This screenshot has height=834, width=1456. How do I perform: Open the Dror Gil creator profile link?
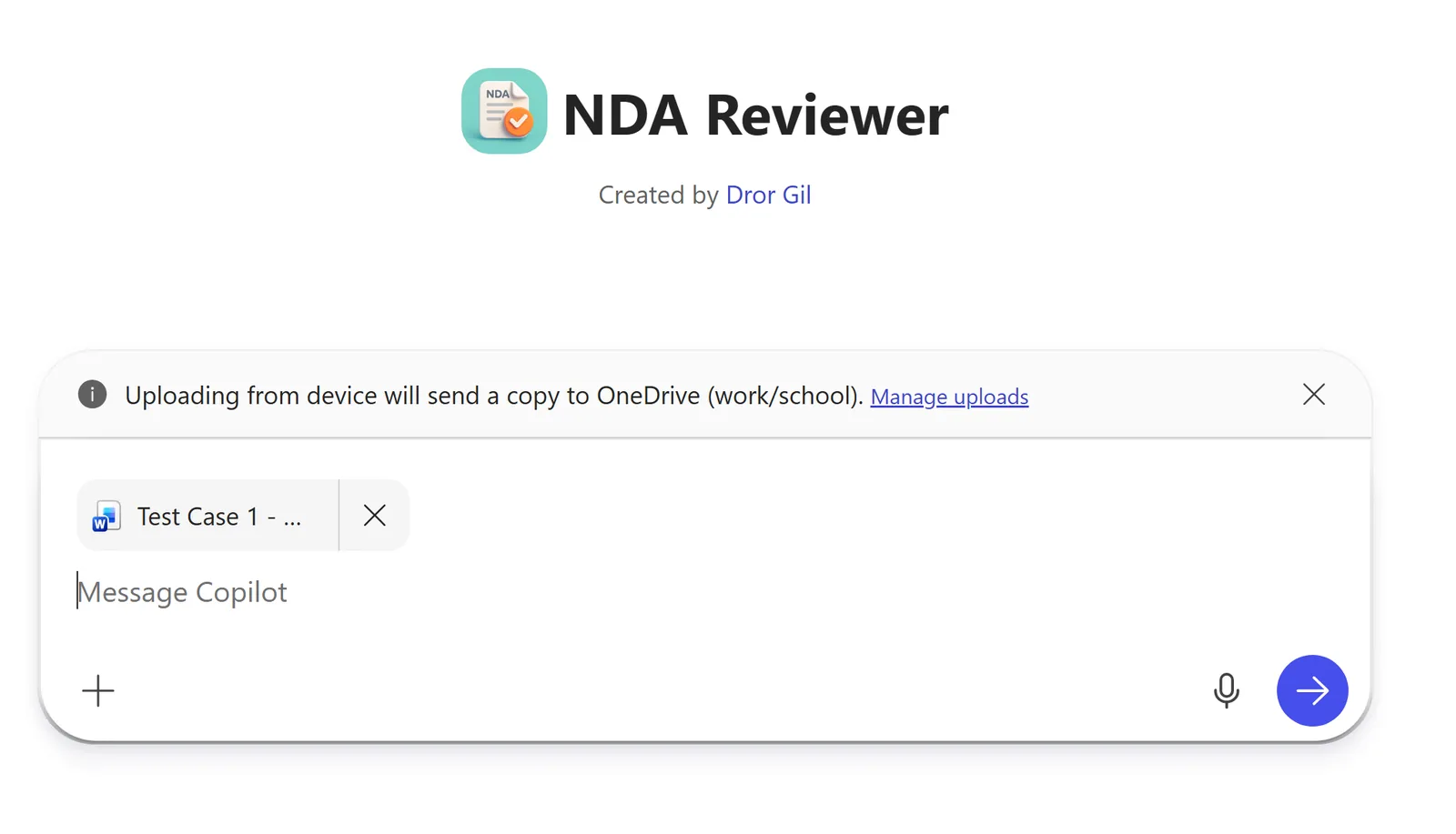pos(768,195)
